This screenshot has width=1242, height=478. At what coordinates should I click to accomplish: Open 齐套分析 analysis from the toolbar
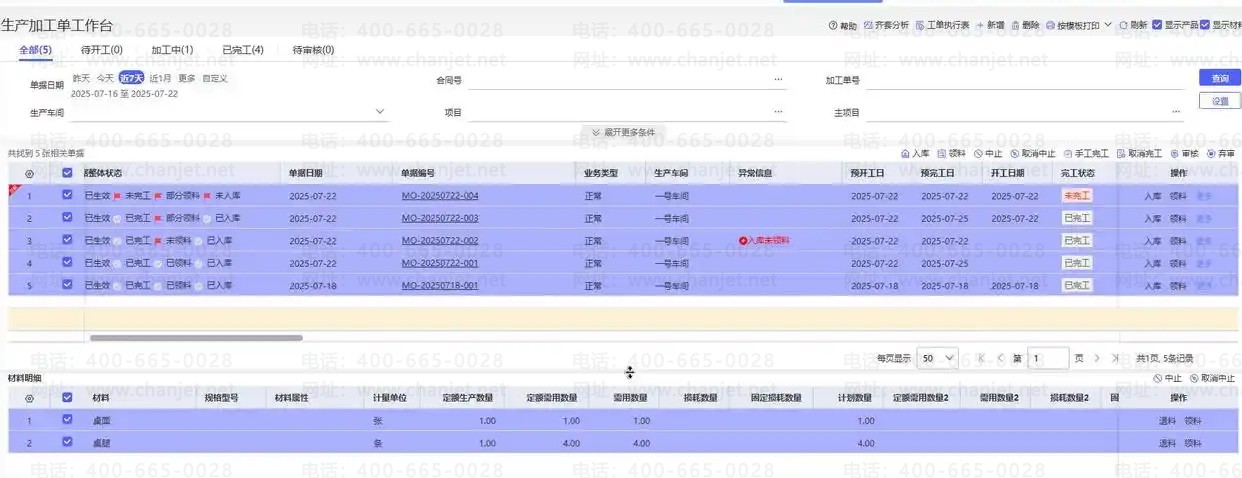tap(886, 26)
